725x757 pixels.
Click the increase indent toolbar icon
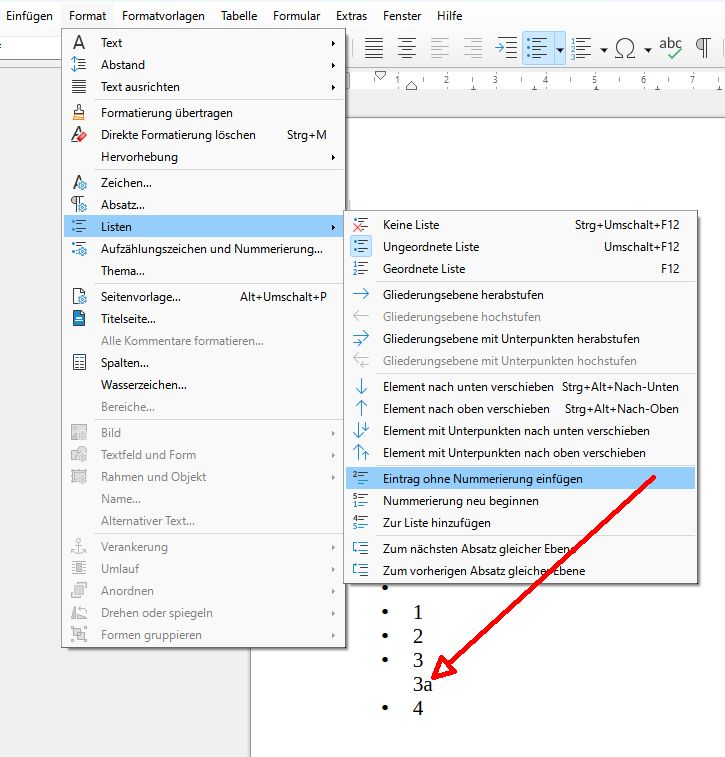[x=507, y=47]
